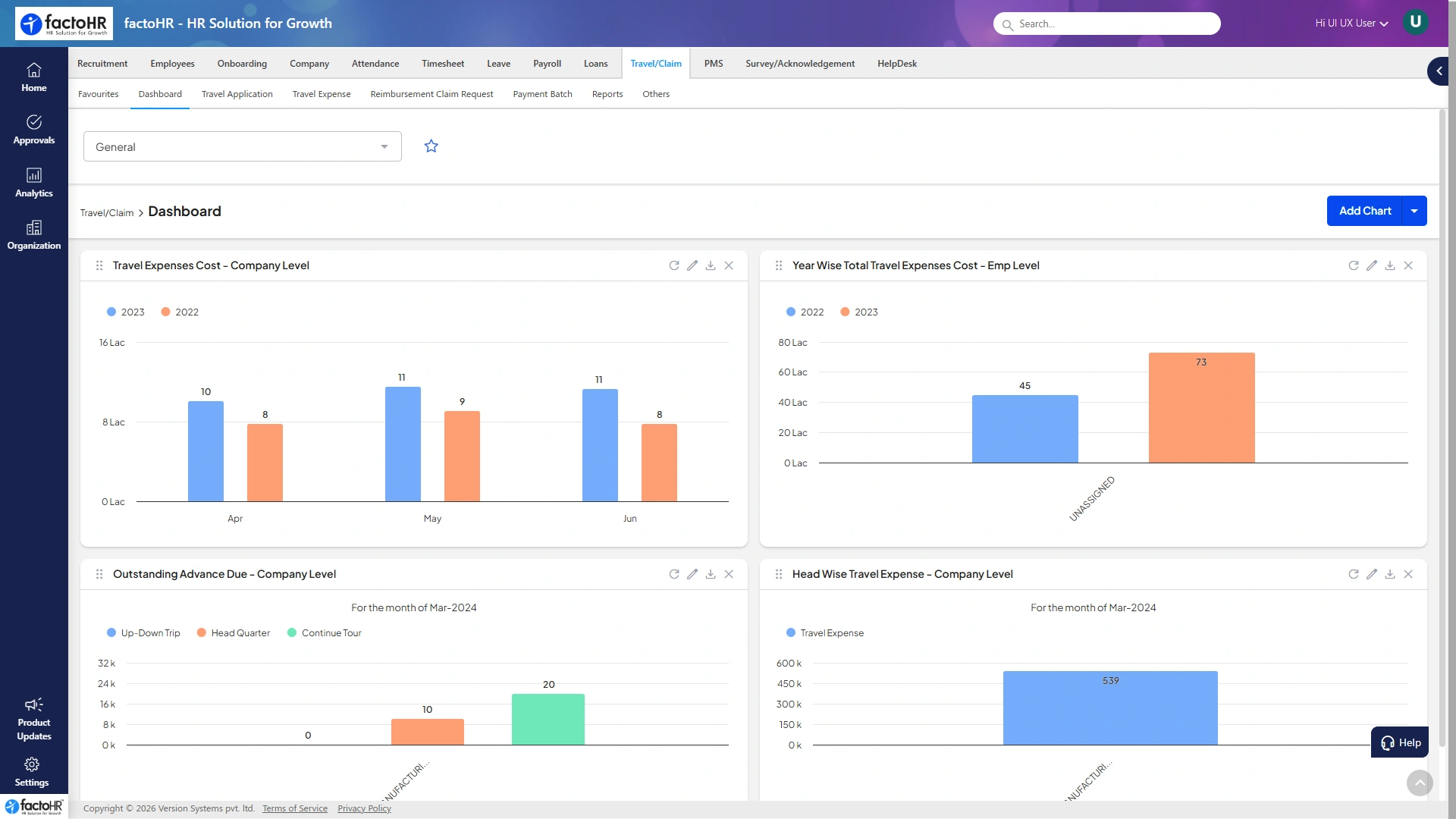Mark dashboard as favourite with star icon

431,146
